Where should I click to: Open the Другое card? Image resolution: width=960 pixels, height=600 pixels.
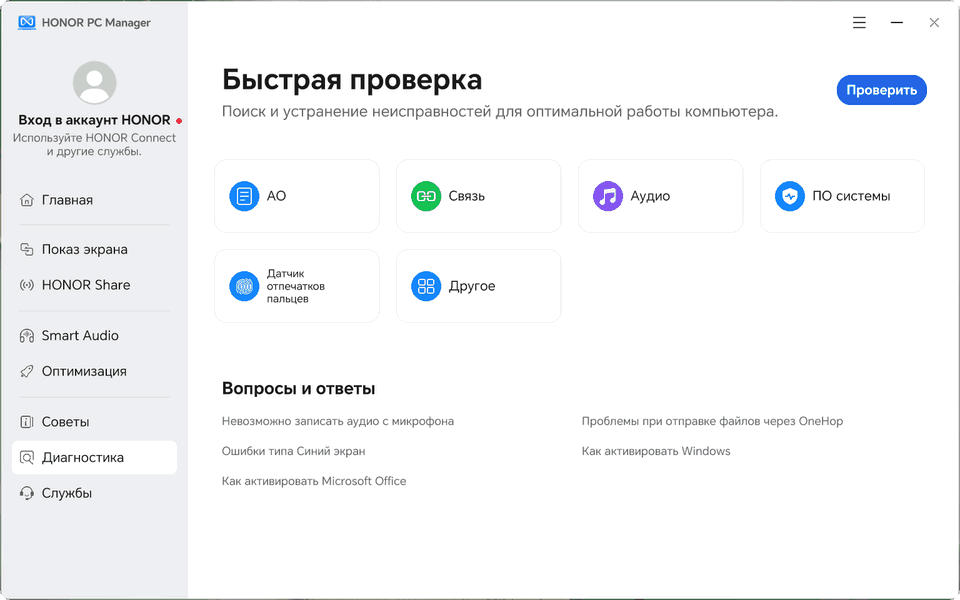pos(479,286)
